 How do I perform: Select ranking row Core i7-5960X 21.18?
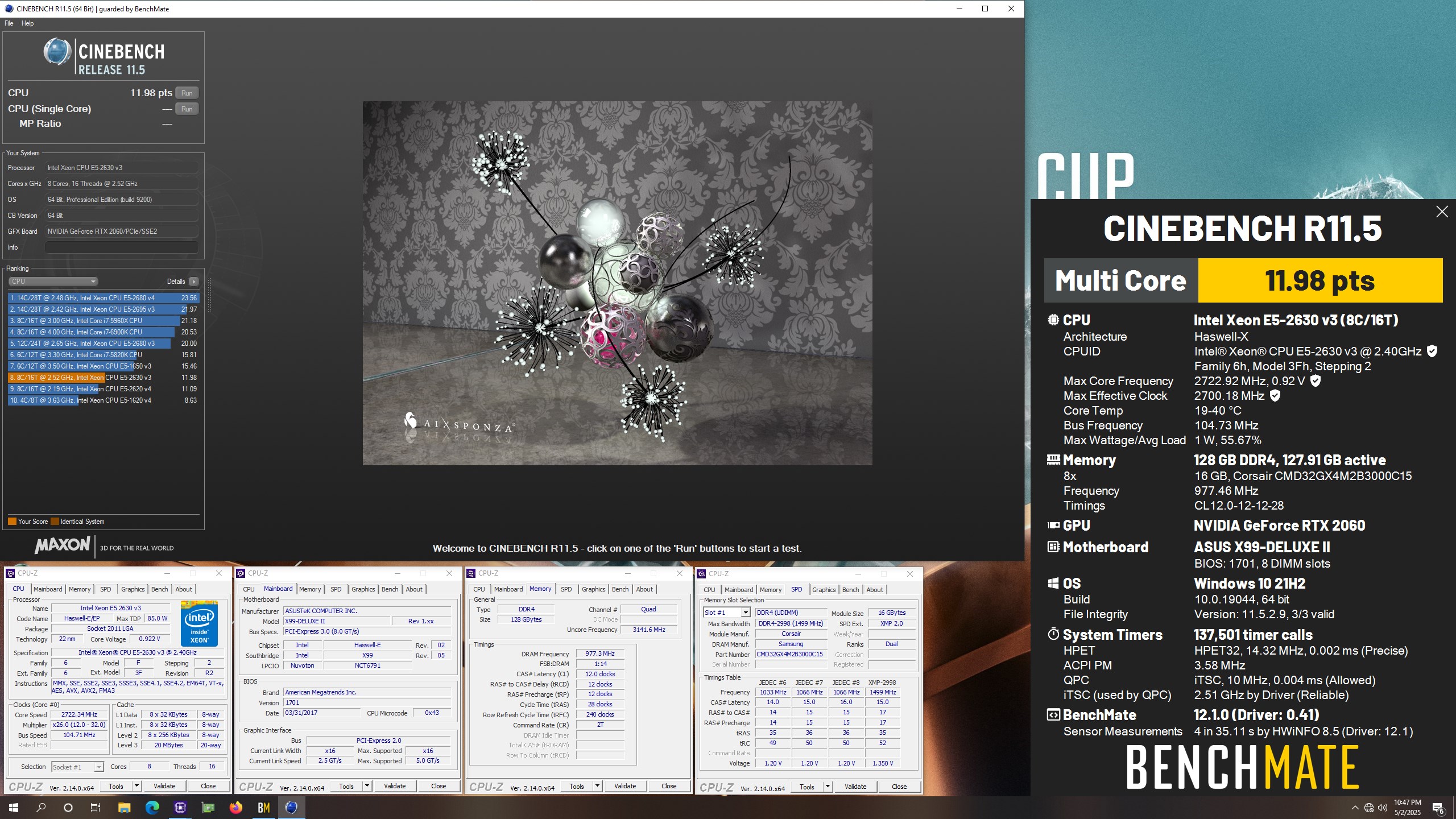click(x=103, y=321)
